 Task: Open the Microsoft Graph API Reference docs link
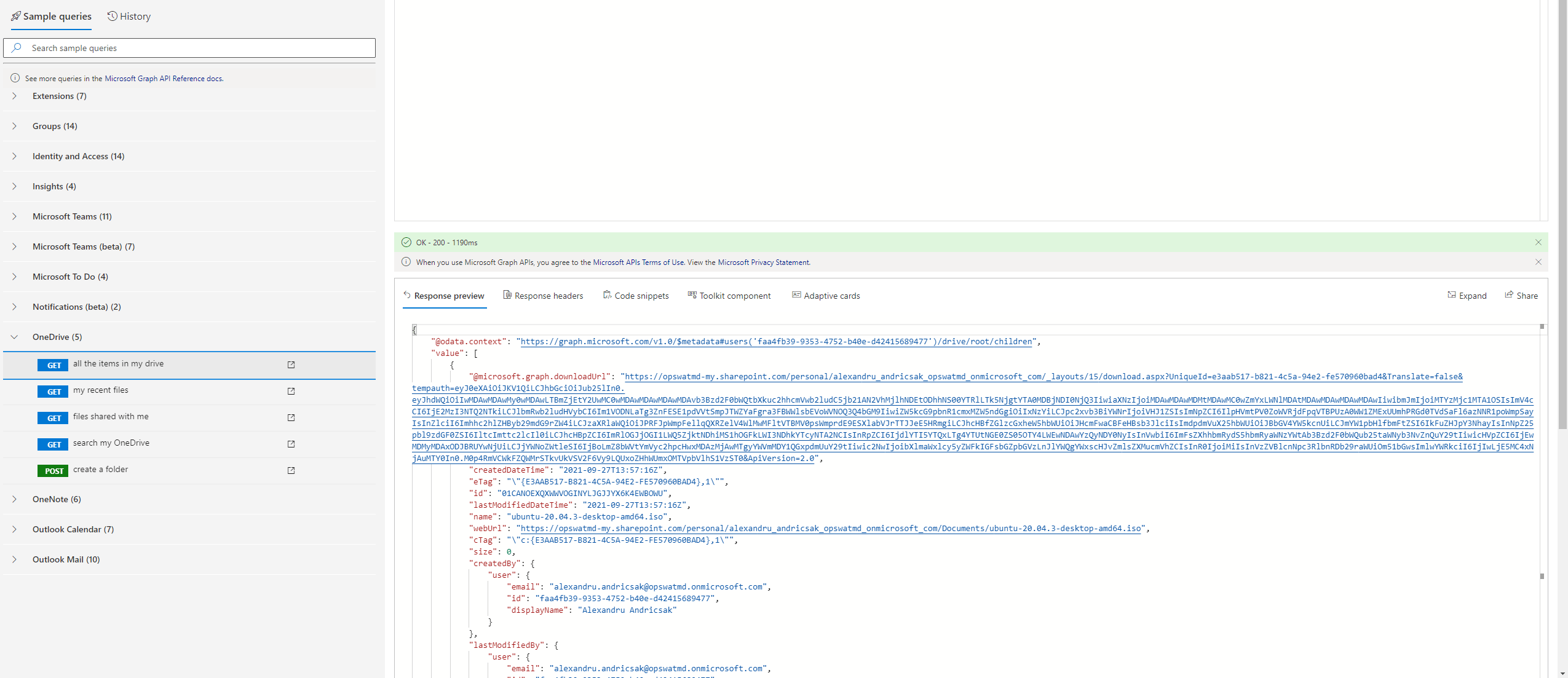pos(164,79)
